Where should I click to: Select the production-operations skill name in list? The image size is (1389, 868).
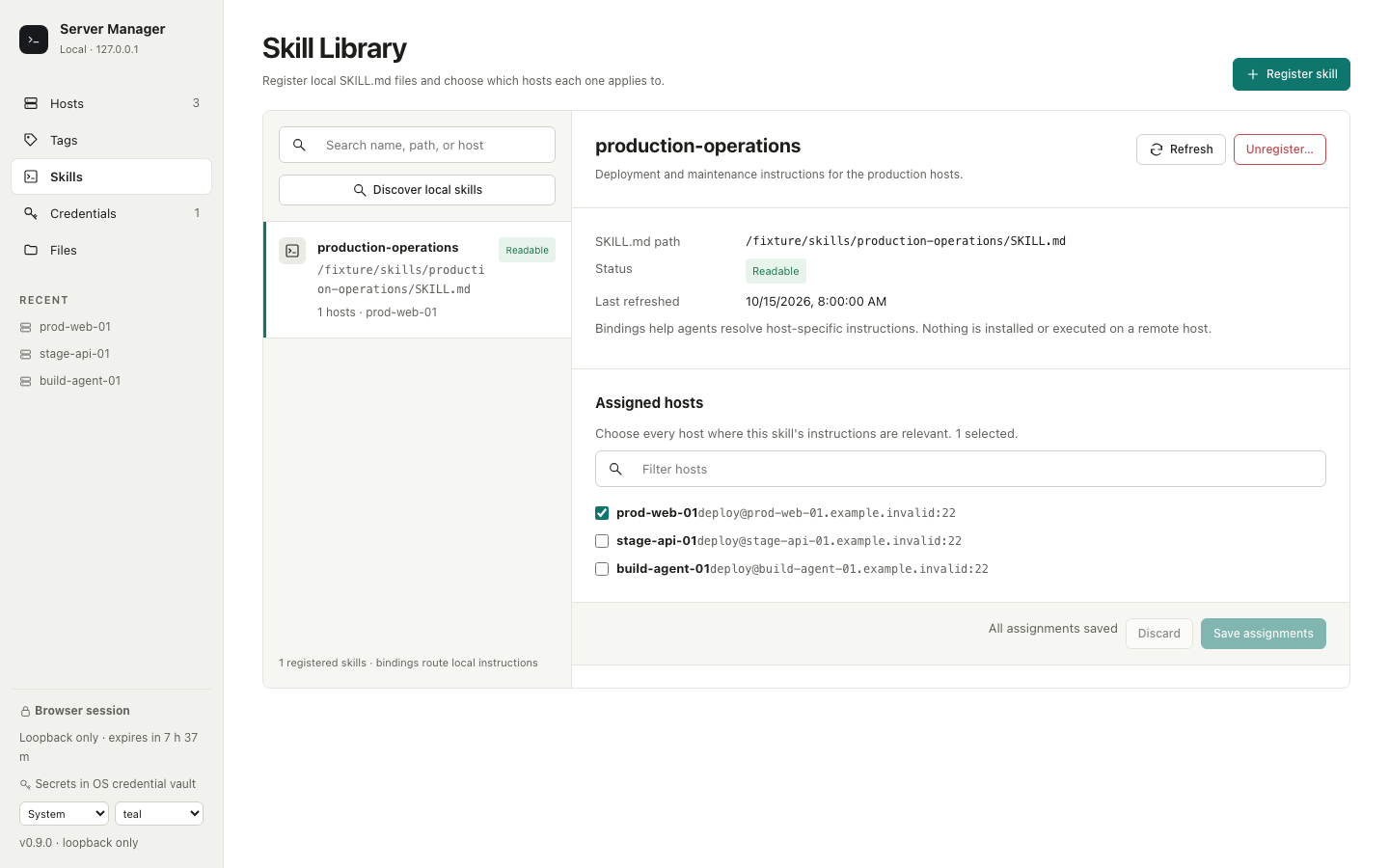tap(388, 248)
